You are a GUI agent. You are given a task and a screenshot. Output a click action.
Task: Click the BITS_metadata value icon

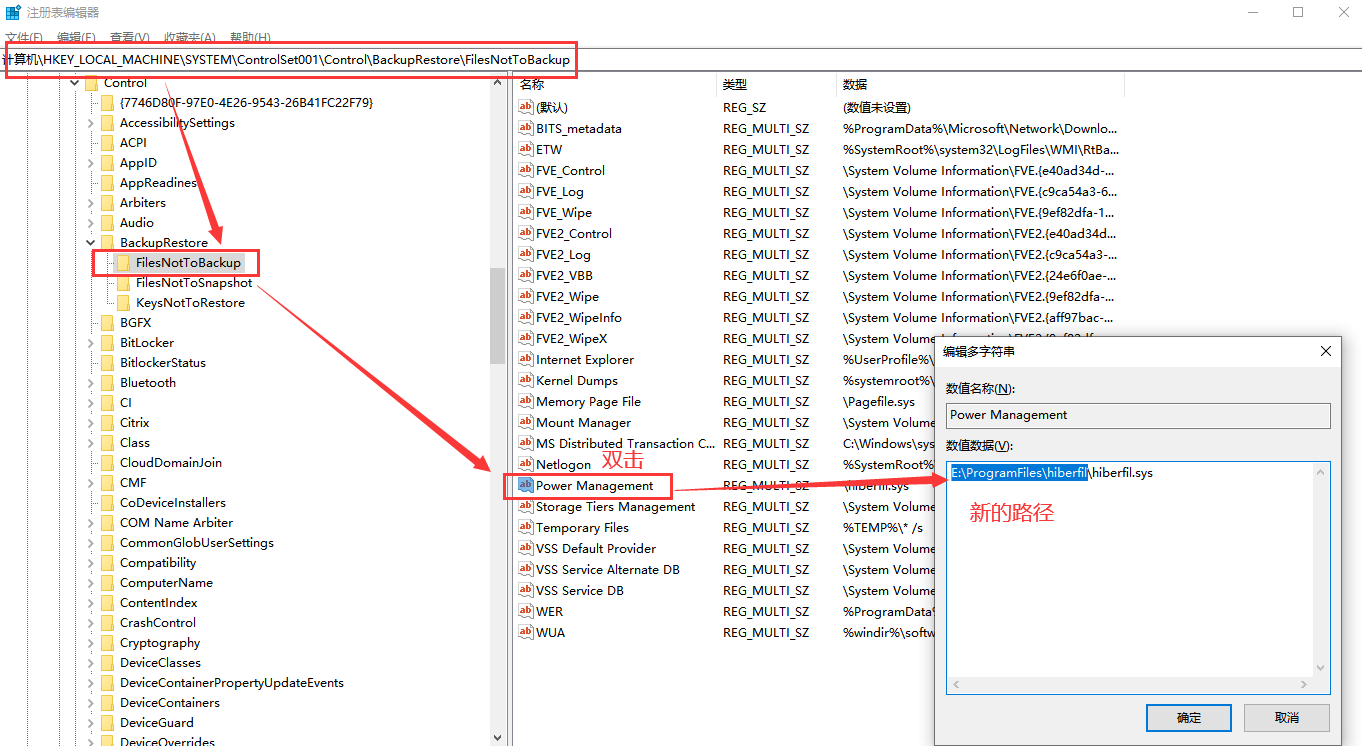click(x=526, y=128)
